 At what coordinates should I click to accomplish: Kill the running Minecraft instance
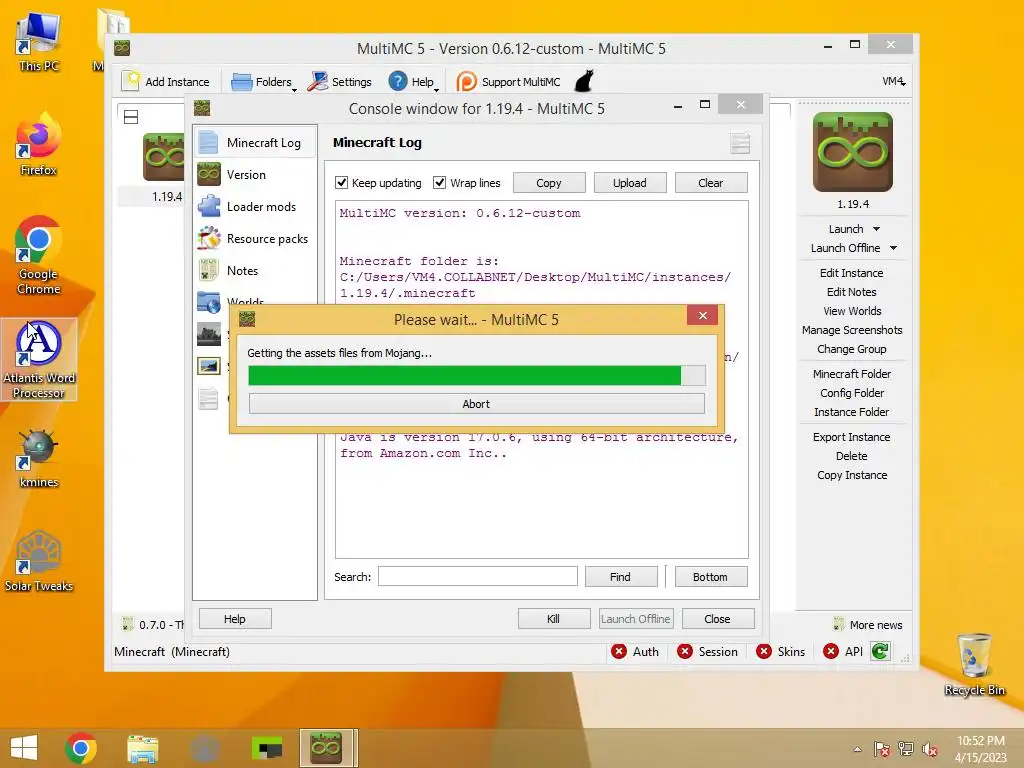[554, 618]
